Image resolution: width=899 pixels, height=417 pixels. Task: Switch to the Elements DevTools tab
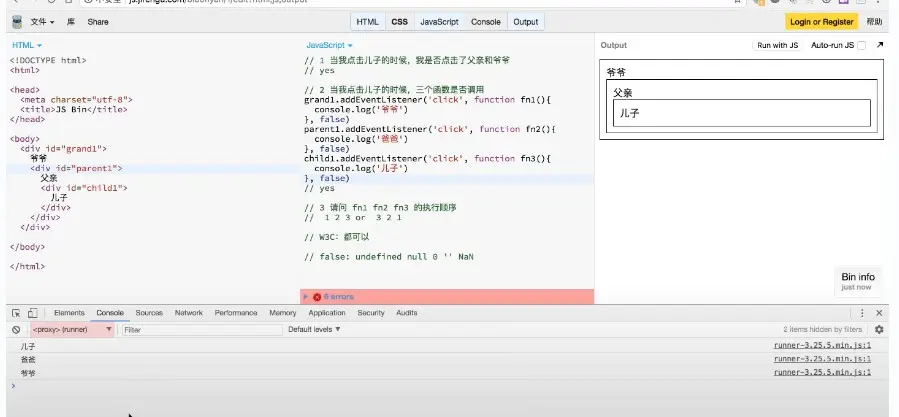click(x=69, y=313)
